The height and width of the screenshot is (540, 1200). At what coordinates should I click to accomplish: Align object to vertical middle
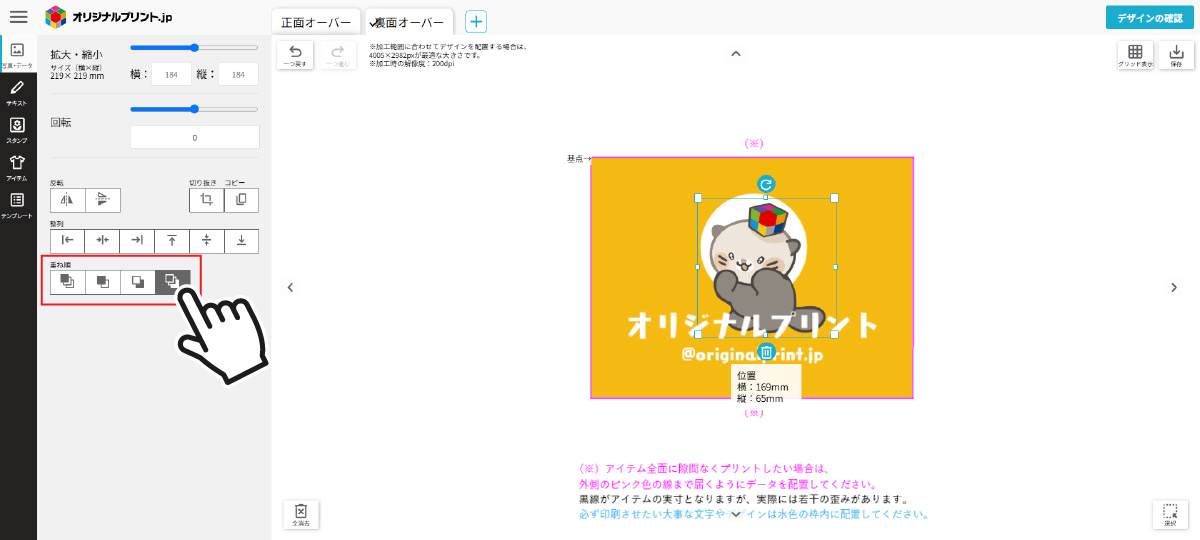[206, 240]
